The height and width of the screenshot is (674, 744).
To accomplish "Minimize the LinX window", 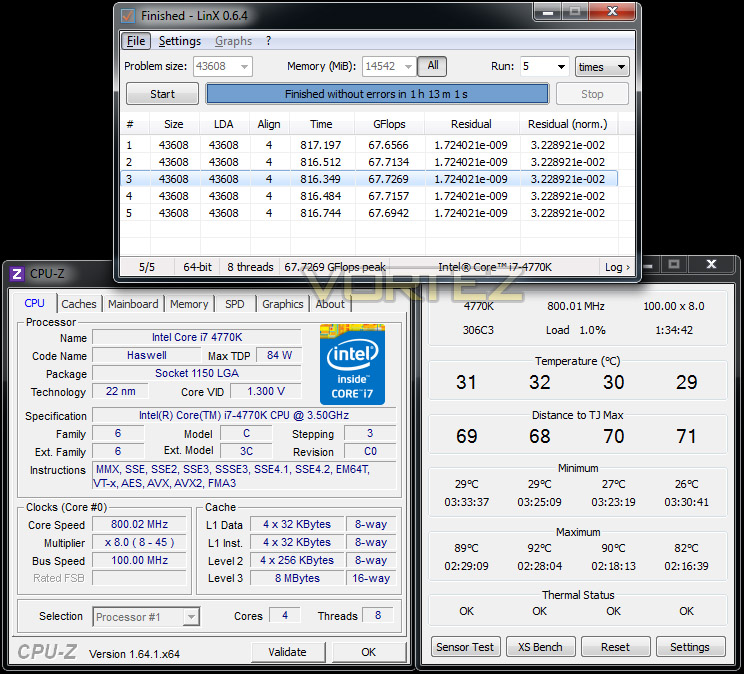I will click(548, 11).
